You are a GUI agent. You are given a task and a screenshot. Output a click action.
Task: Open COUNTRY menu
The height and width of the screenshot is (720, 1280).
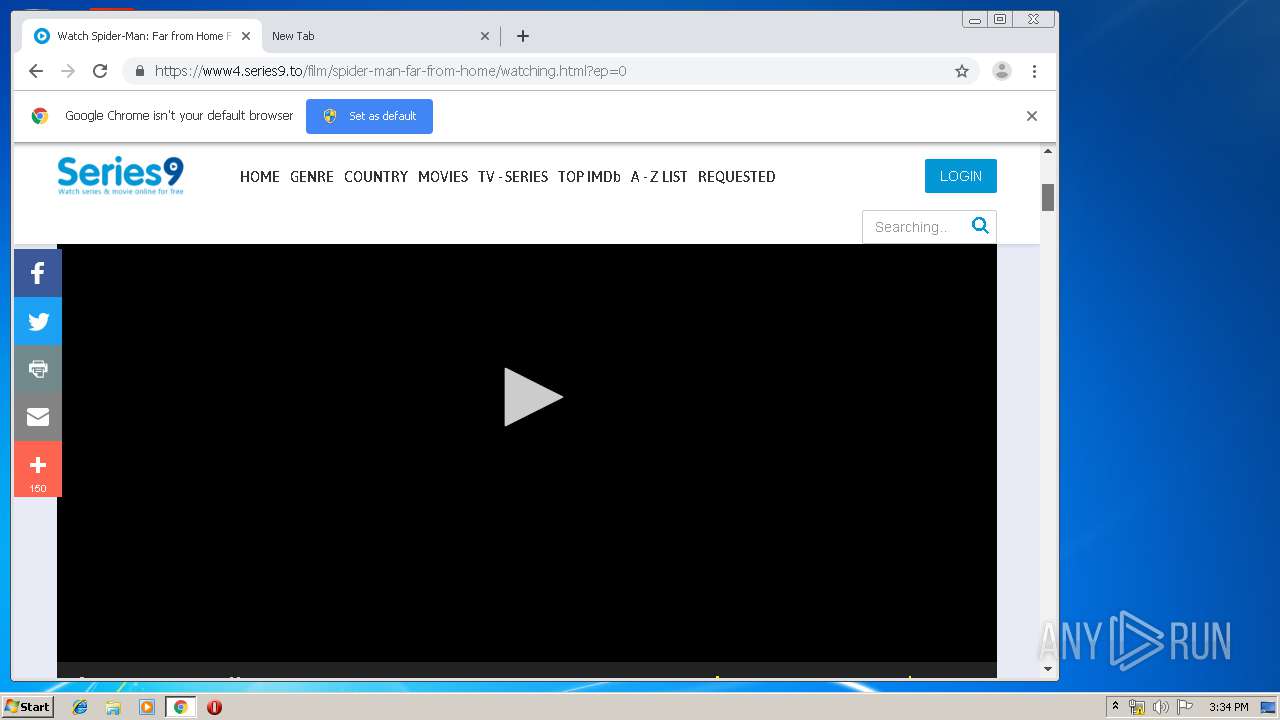376,177
